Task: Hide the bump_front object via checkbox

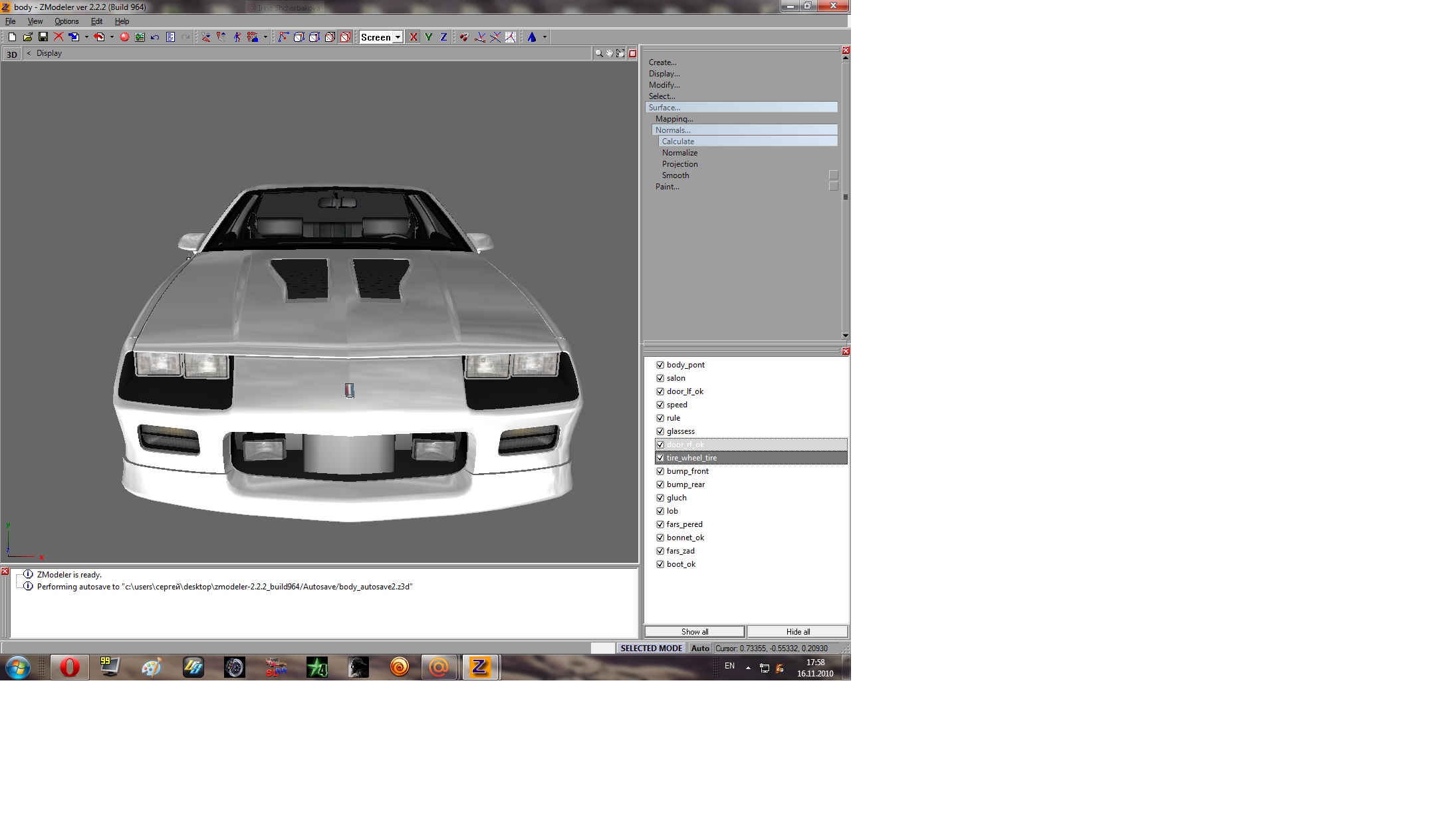Action: pos(660,471)
